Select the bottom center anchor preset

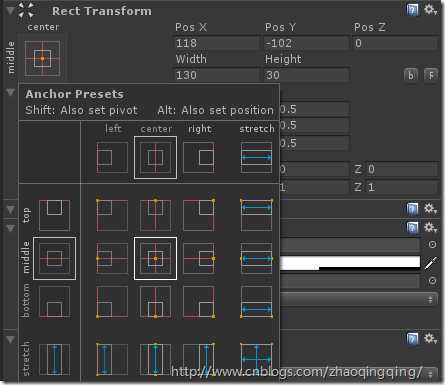tap(155, 302)
